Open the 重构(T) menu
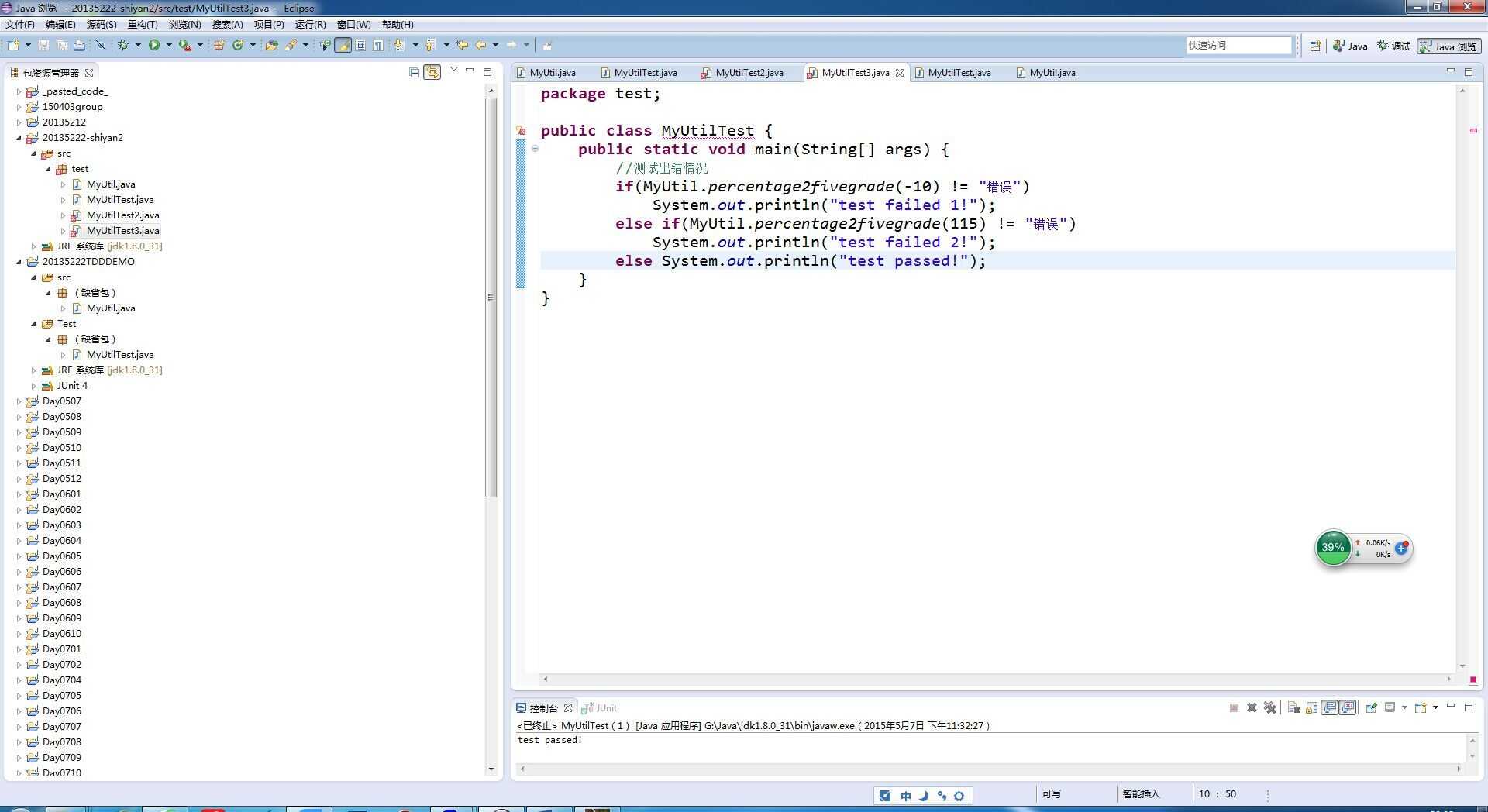Image resolution: width=1488 pixels, height=812 pixels. (x=143, y=25)
